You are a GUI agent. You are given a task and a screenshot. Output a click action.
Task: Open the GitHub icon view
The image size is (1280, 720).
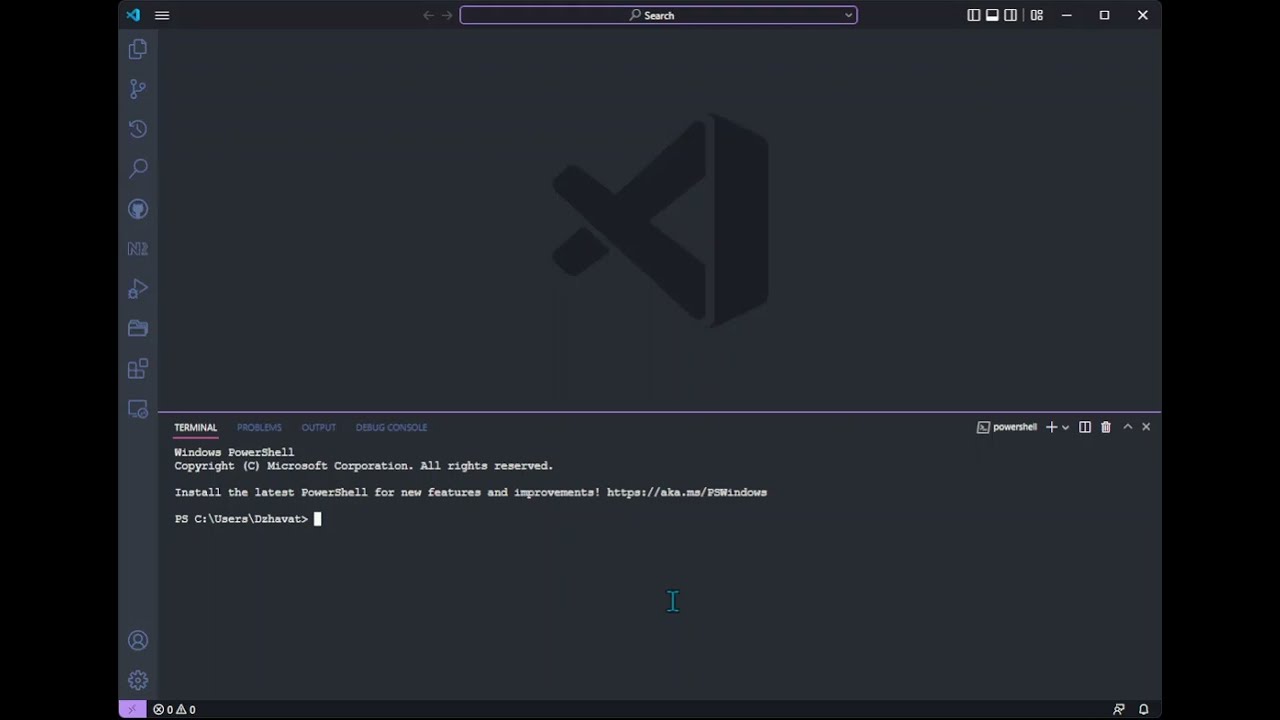coord(138,209)
